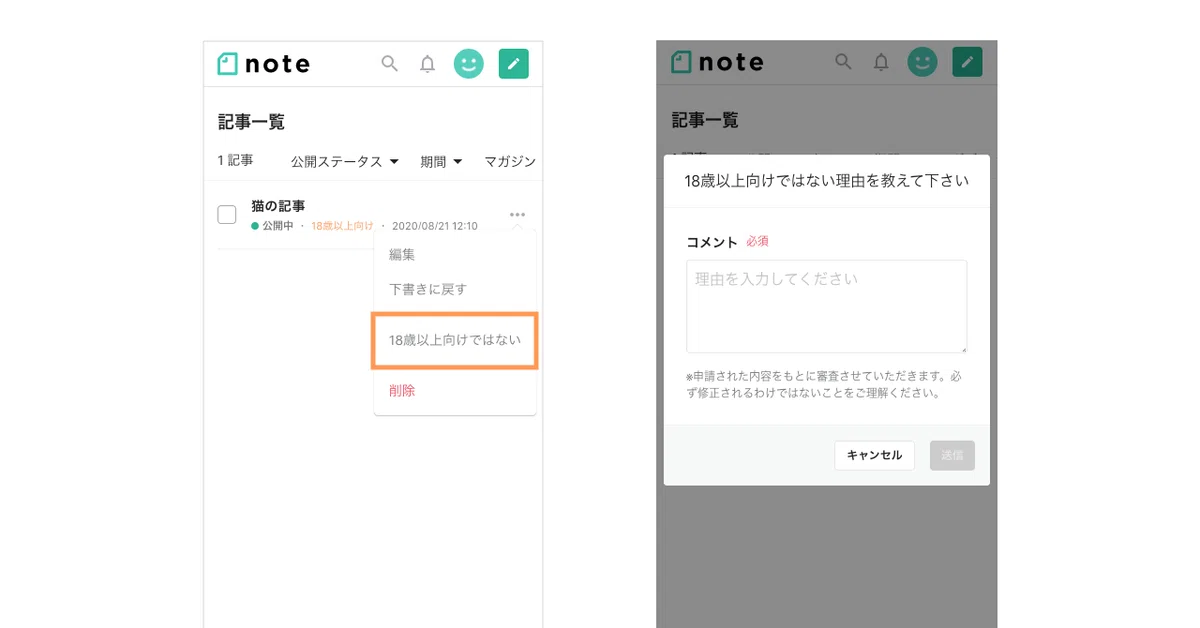Click the orange 18歳以上向け label
This screenshot has height=628, width=1200.
pos(342,226)
